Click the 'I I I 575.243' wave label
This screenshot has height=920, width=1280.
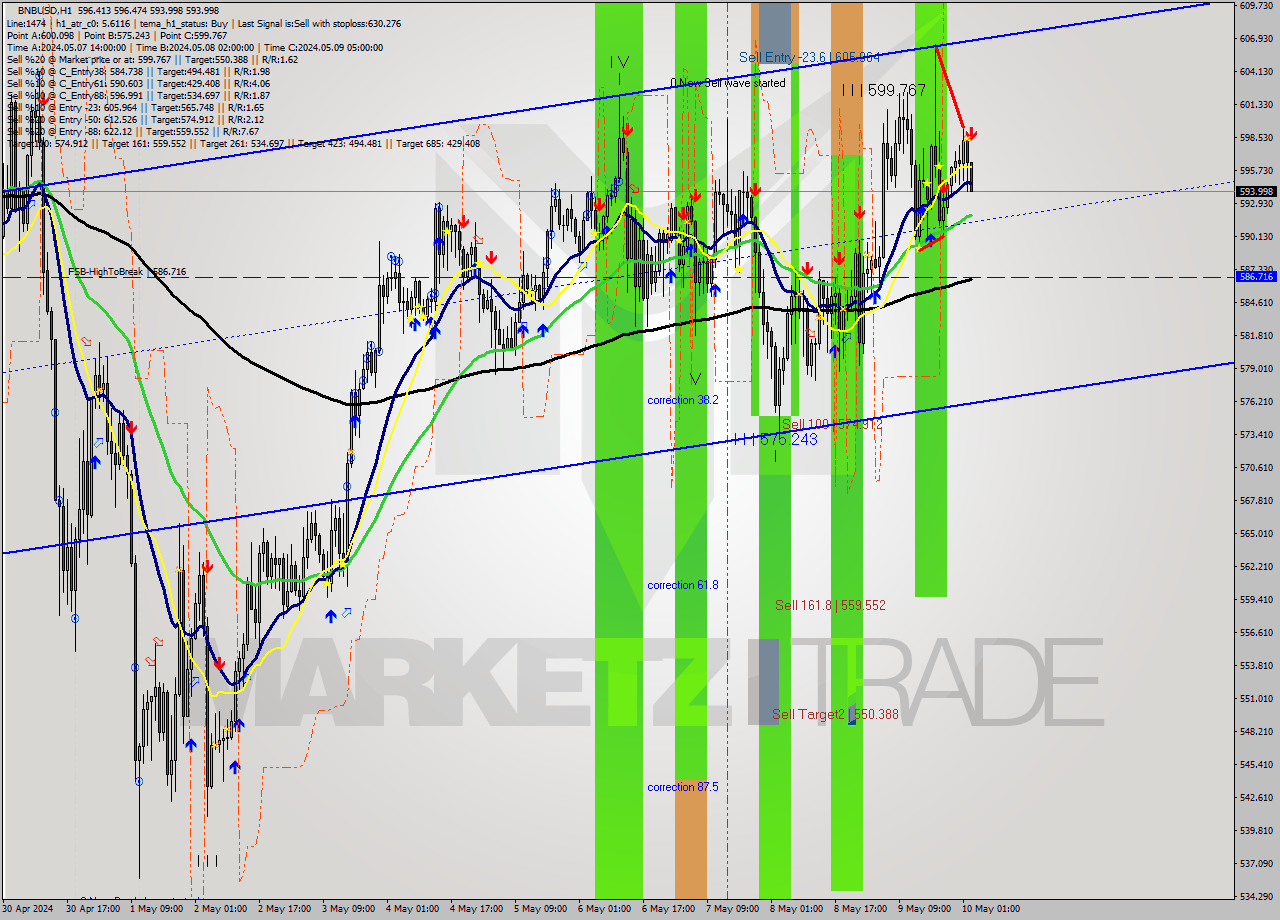pos(775,439)
